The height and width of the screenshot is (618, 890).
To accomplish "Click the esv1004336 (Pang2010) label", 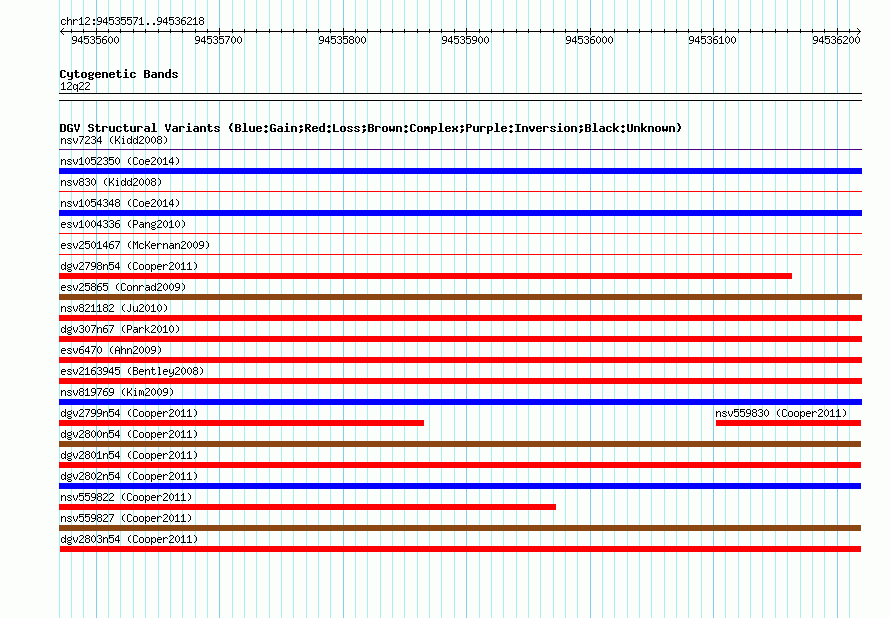I will (123, 224).
